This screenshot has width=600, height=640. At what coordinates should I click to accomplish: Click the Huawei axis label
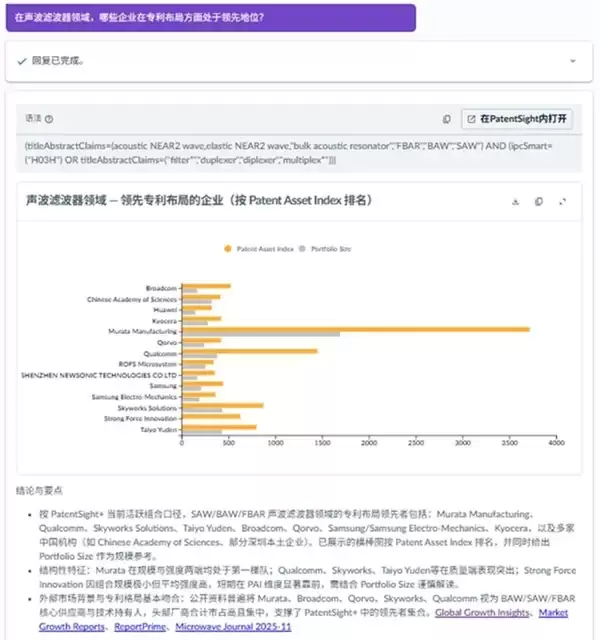(x=165, y=310)
